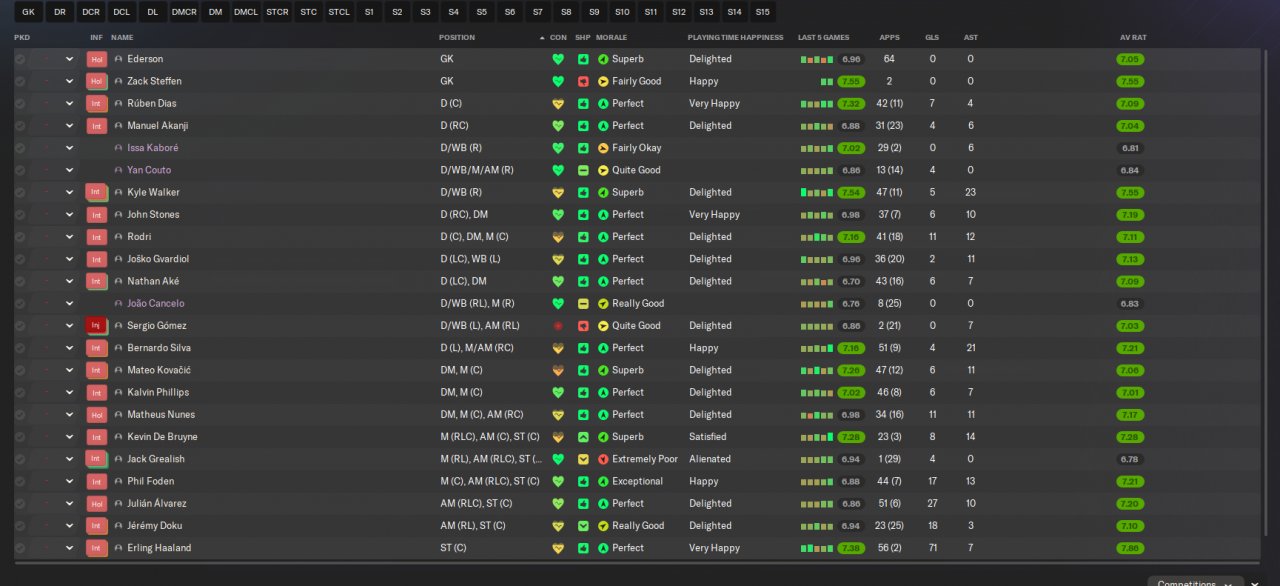This screenshot has height=586, width=1280.
Task: Toggle the picked checkbox for Kevin De Bruyne
Action: [20, 437]
